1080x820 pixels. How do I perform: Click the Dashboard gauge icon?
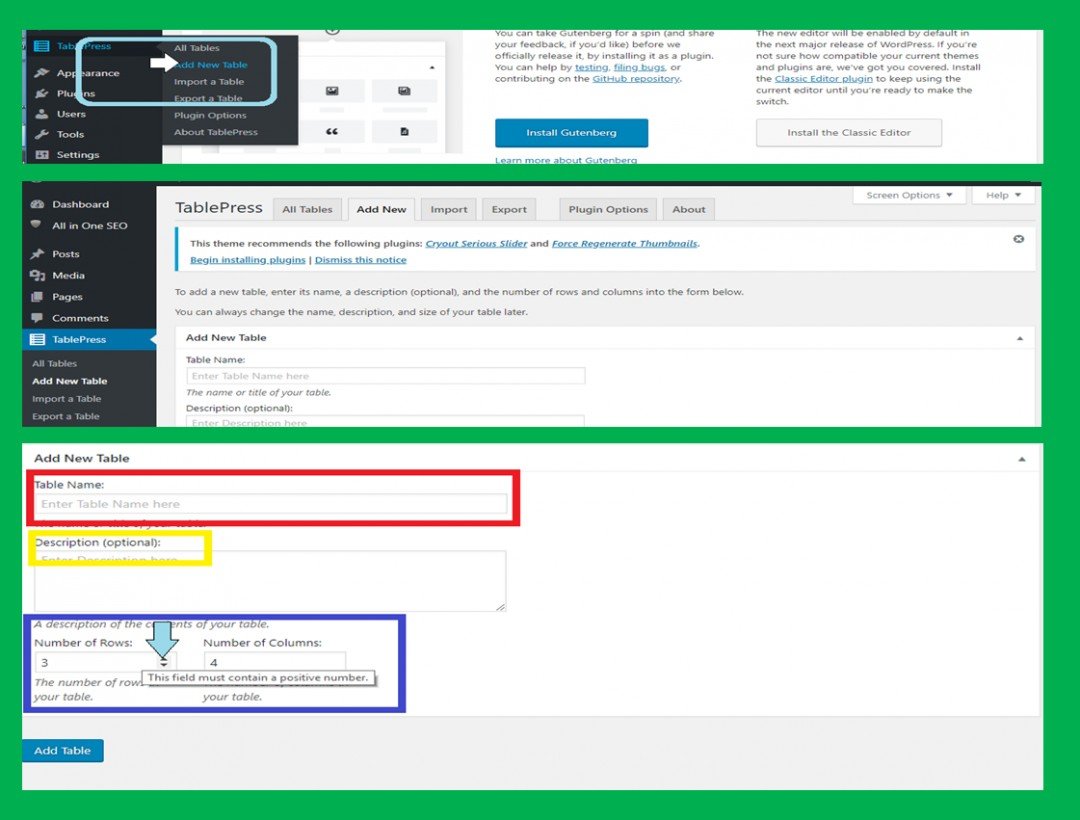point(37,204)
